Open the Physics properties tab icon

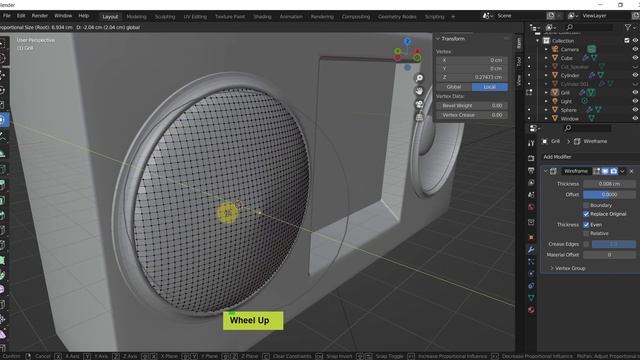(x=531, y=273)
